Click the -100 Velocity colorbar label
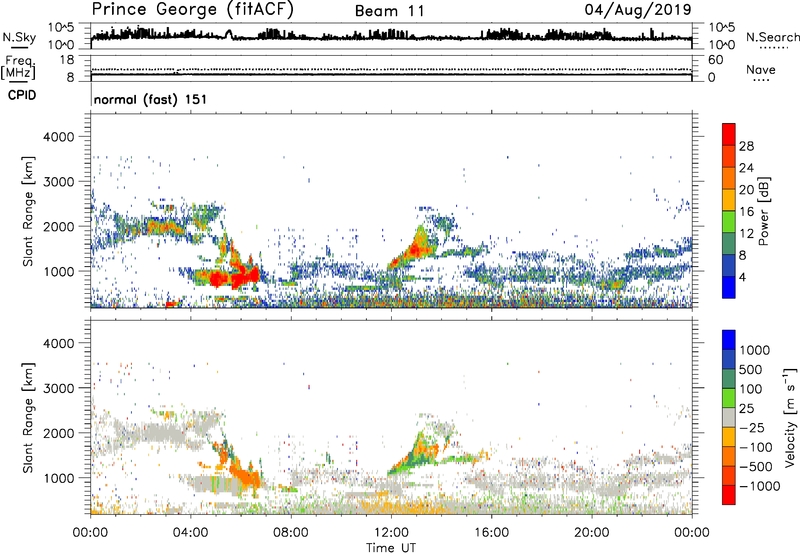The image size is (800, 554). (756, 447)
